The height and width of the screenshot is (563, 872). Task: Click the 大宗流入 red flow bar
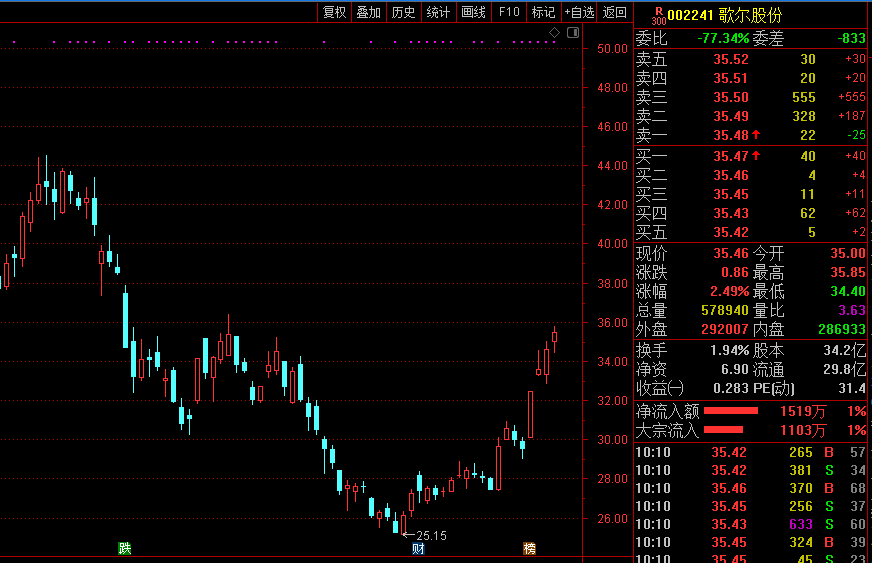click(x=731, y=430)
